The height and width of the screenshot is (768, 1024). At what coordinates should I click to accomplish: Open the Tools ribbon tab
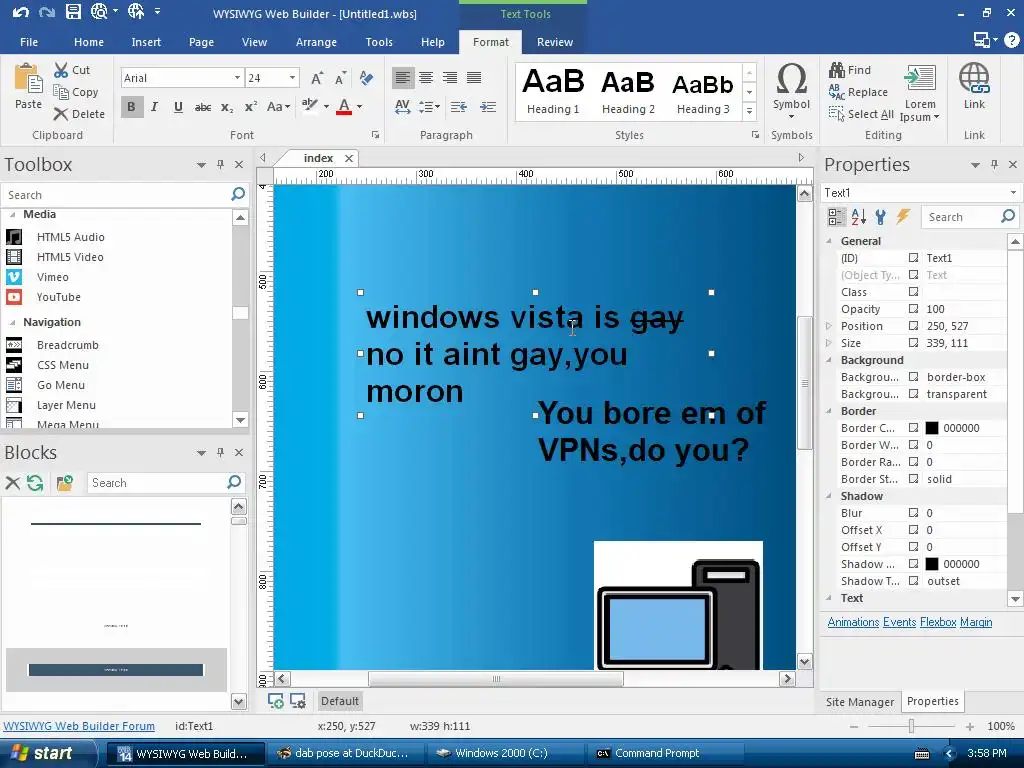pyautogui.click(x=379, y=42)
